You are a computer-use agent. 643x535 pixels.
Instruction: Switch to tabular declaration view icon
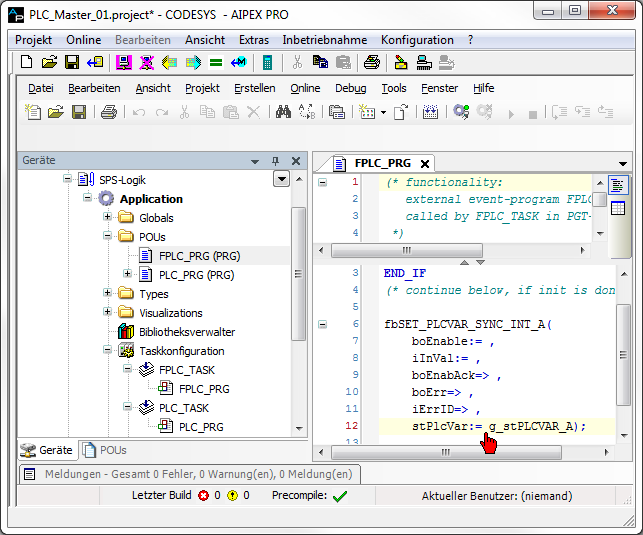coord(618,209)
